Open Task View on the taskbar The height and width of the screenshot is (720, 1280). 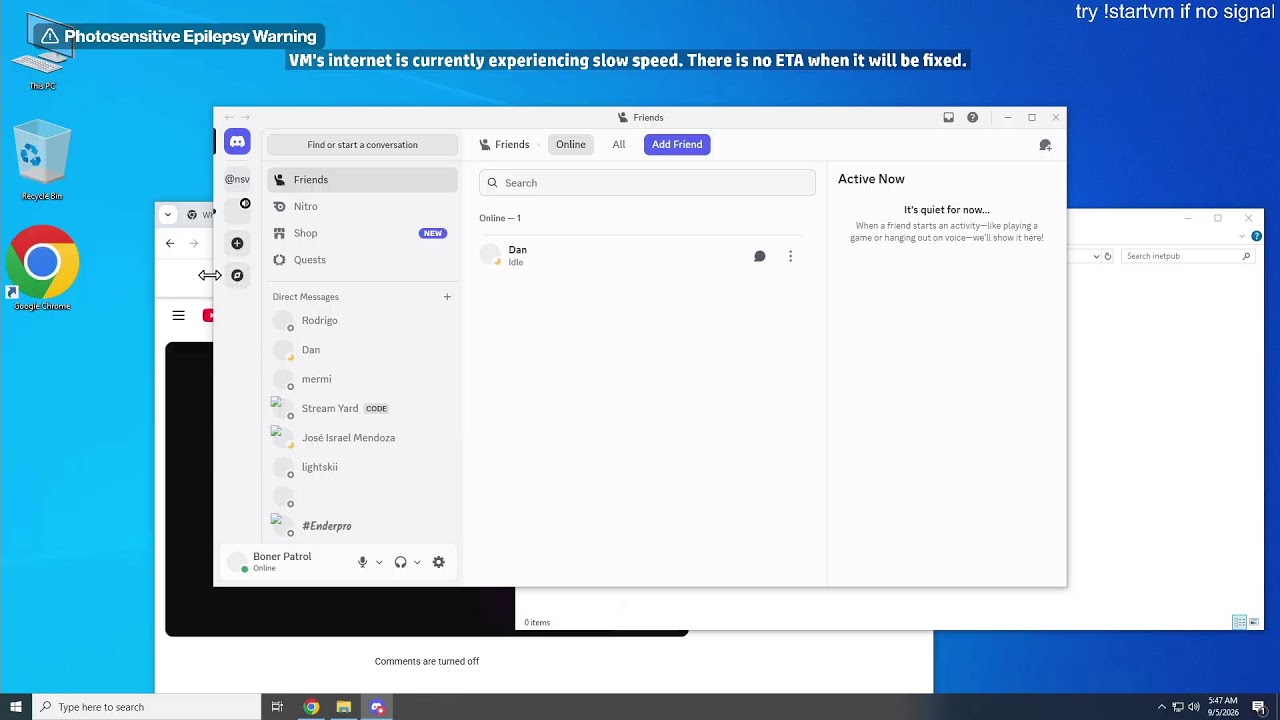click(277, 707)
